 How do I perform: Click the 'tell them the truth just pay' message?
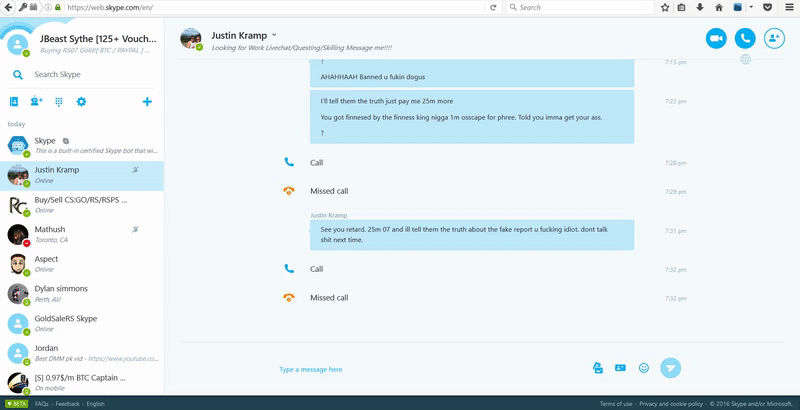click(x=386, y=101)
